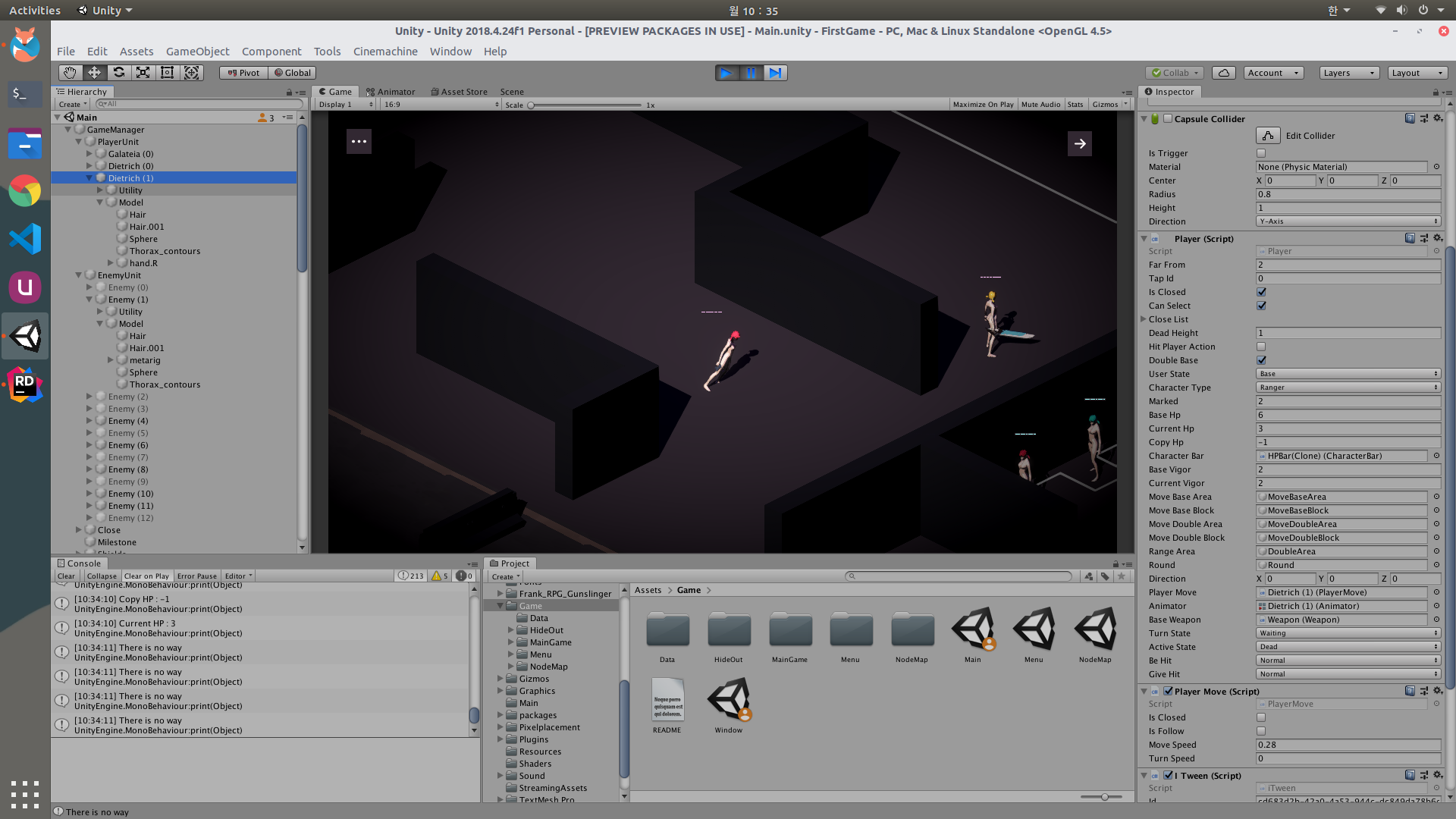1456x819 pixels.
Task: Select the Hand tool in toolbar
Action: click(x=70, y=73)
